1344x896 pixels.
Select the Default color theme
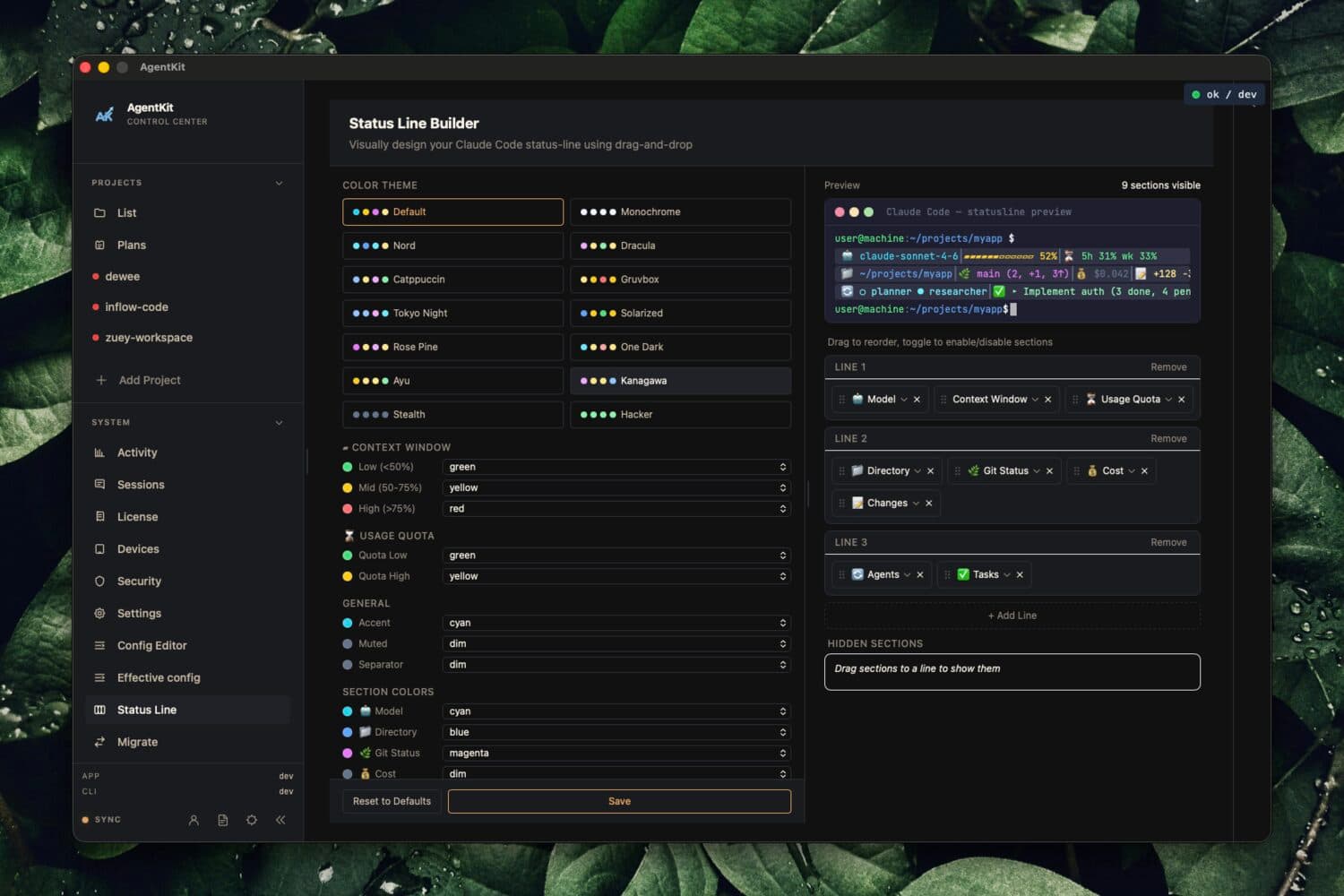click(x=452, y=211)
